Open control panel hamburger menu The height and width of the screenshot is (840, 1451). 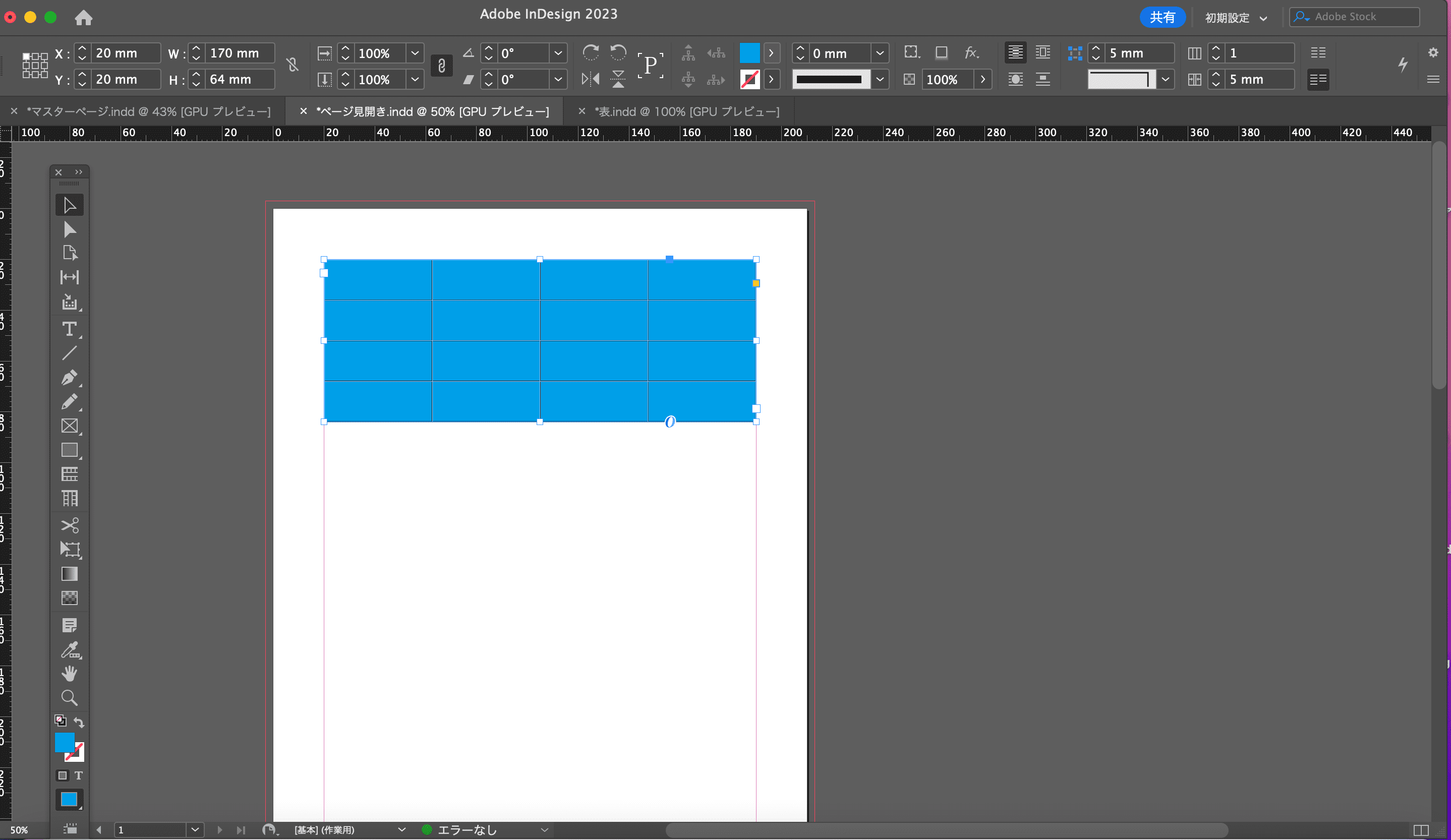1433,80
